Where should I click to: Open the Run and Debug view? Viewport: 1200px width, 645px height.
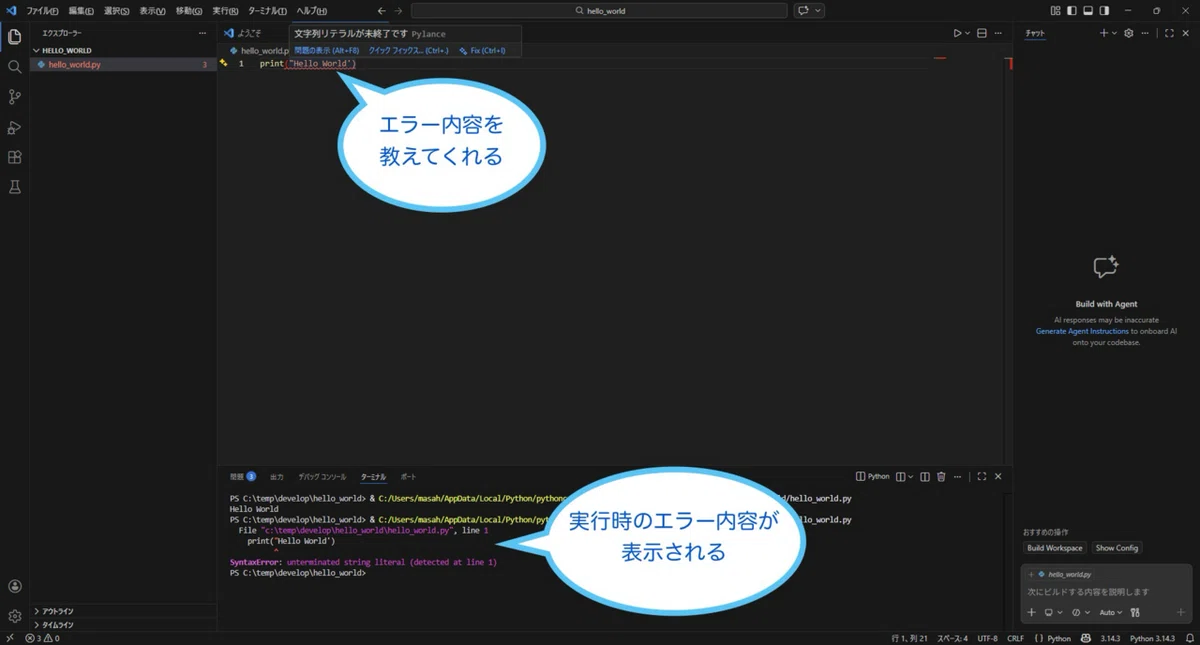pos(14,127)
